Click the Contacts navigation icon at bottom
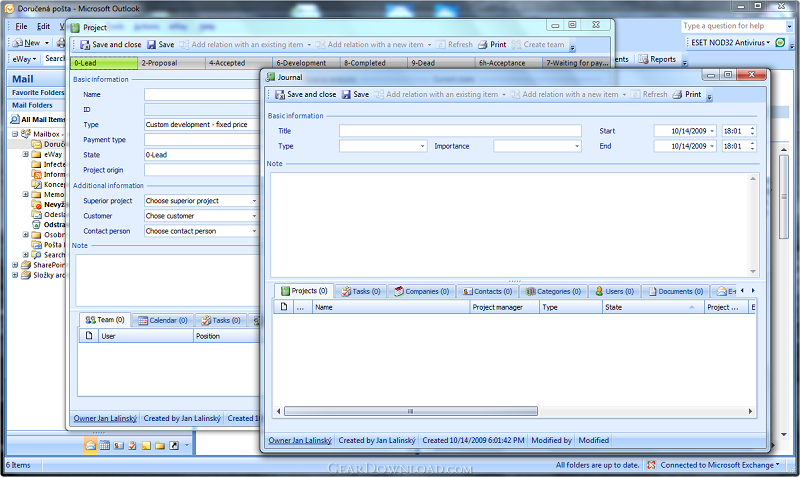The width and height of the screenshot is (800, 477). pos(118,445)
